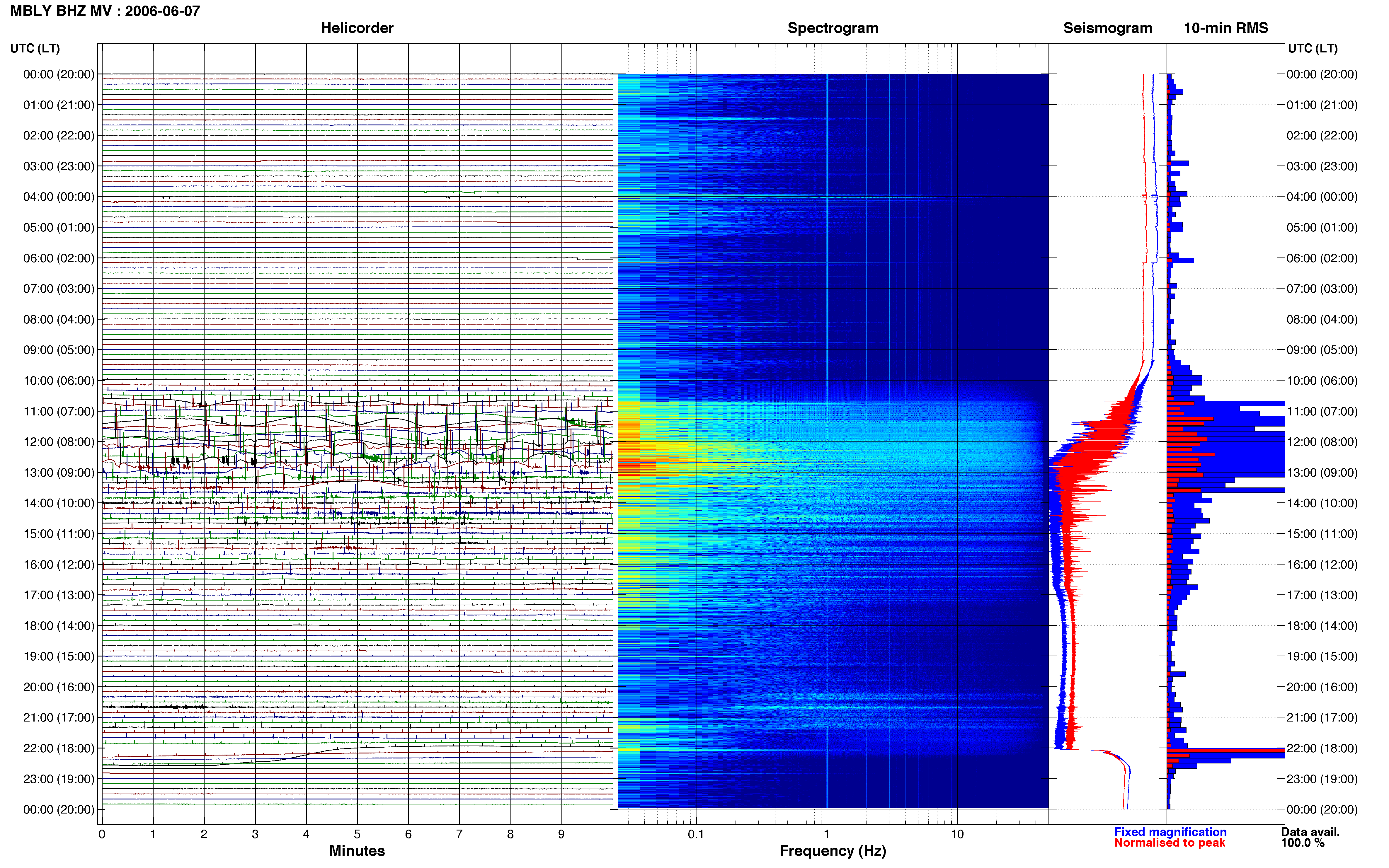Click left time label '09:00 (05:00)'
Image resolution: width=1389 pixels, height=868 pixels.
point(59,349)
